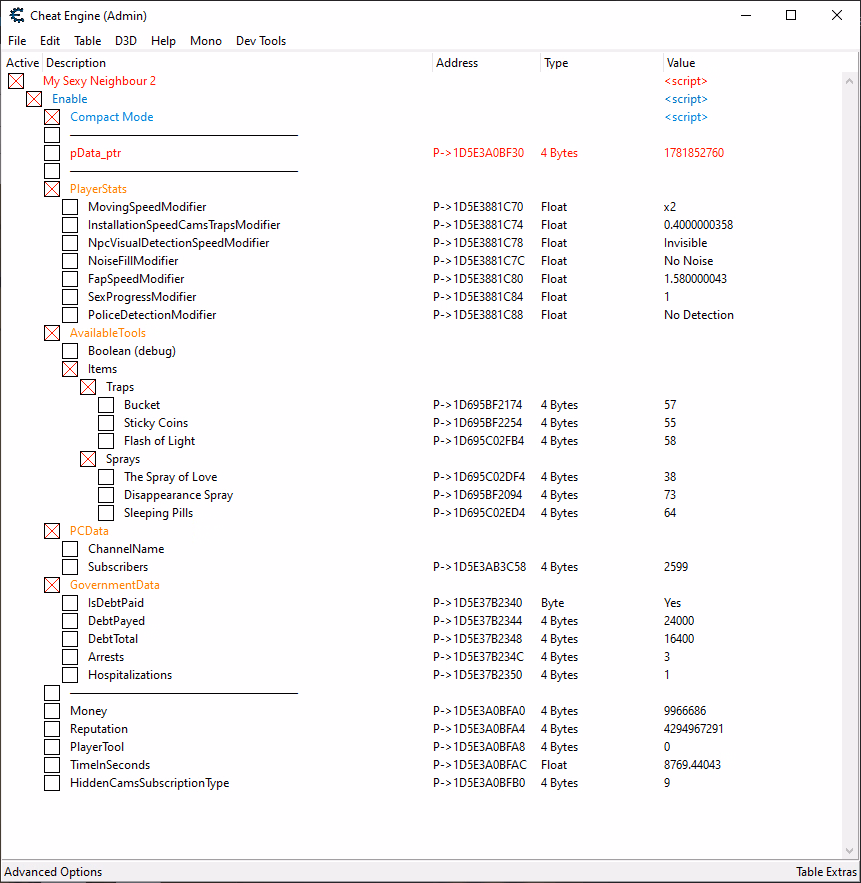Check the Reputation entry box

(x=52, y=729)
